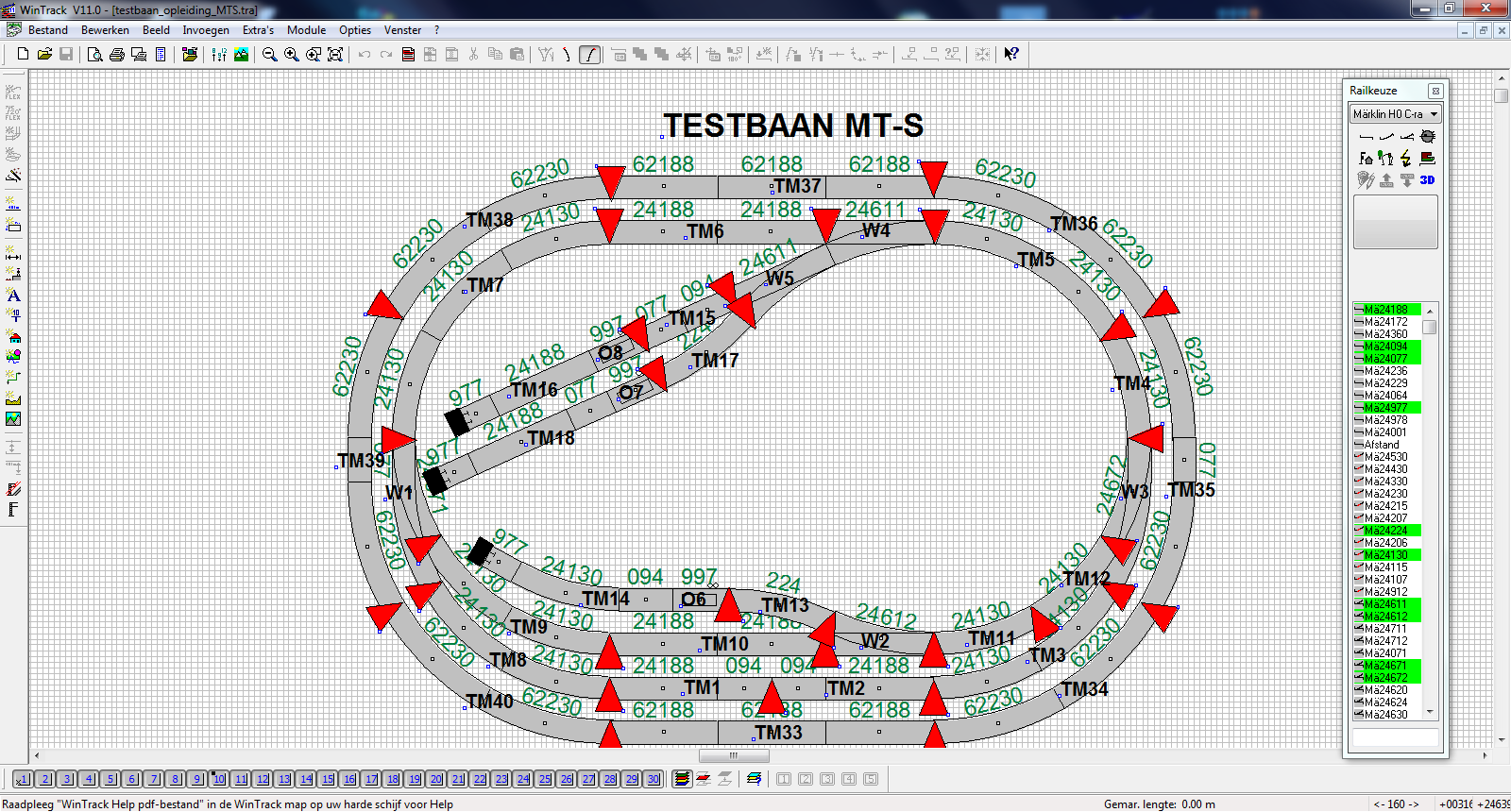Select turntable icon in Railkeuze panel
This screenshot has height=812, width=1511.
coord(1428,137)
